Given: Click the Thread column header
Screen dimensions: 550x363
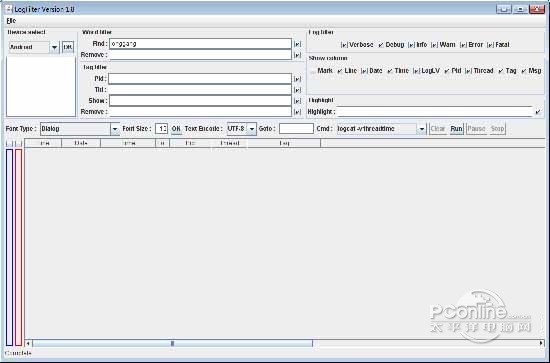Looking at the screenshot, I should click(x=230, y=143).
